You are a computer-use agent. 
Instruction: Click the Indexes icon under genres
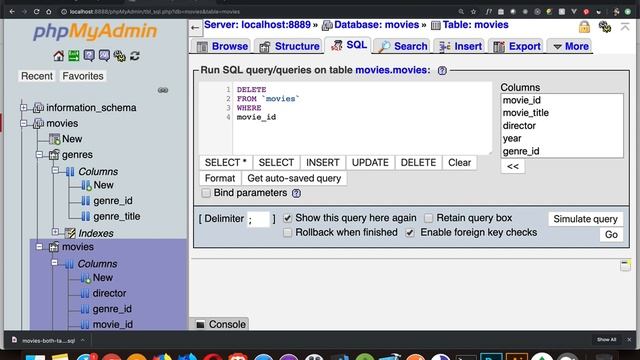(70, 233)
